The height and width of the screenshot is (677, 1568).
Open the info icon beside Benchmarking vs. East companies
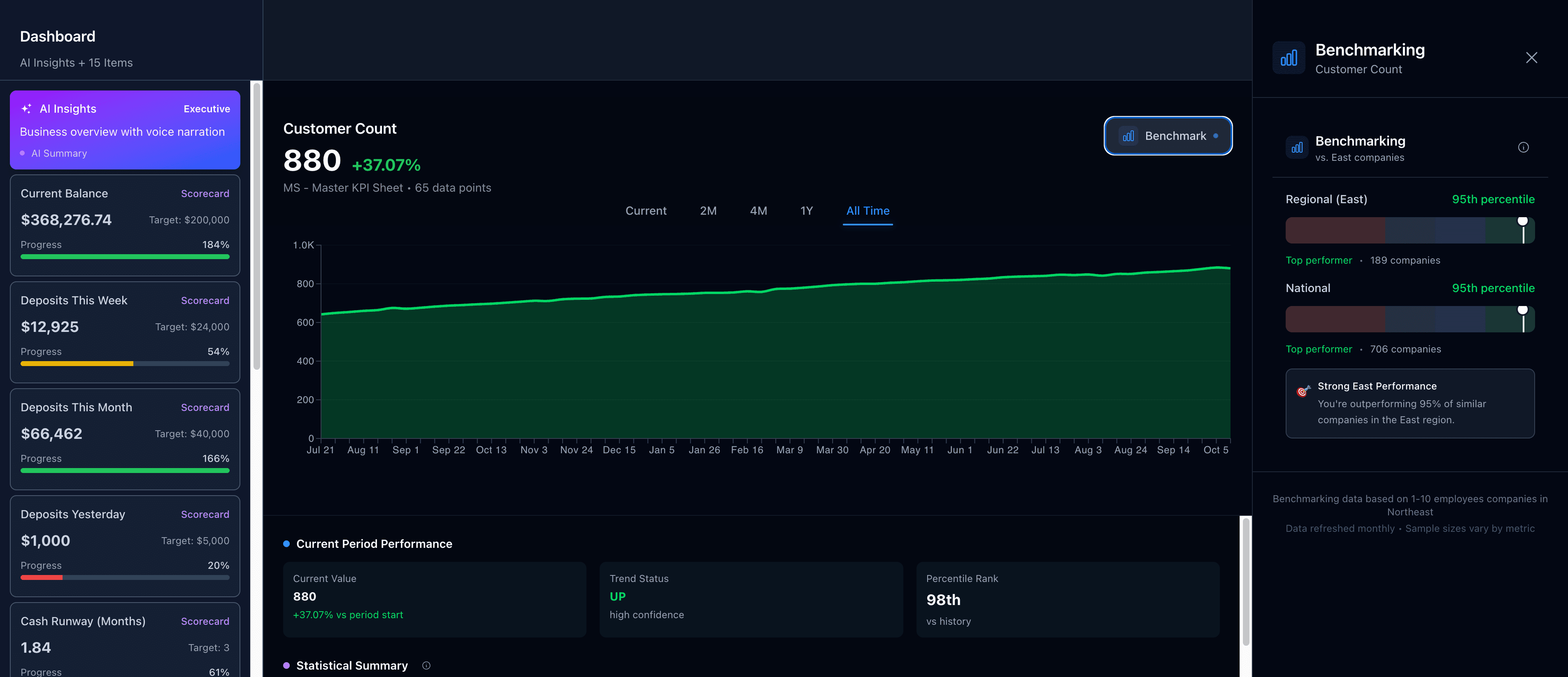[x=1524, y=146]
